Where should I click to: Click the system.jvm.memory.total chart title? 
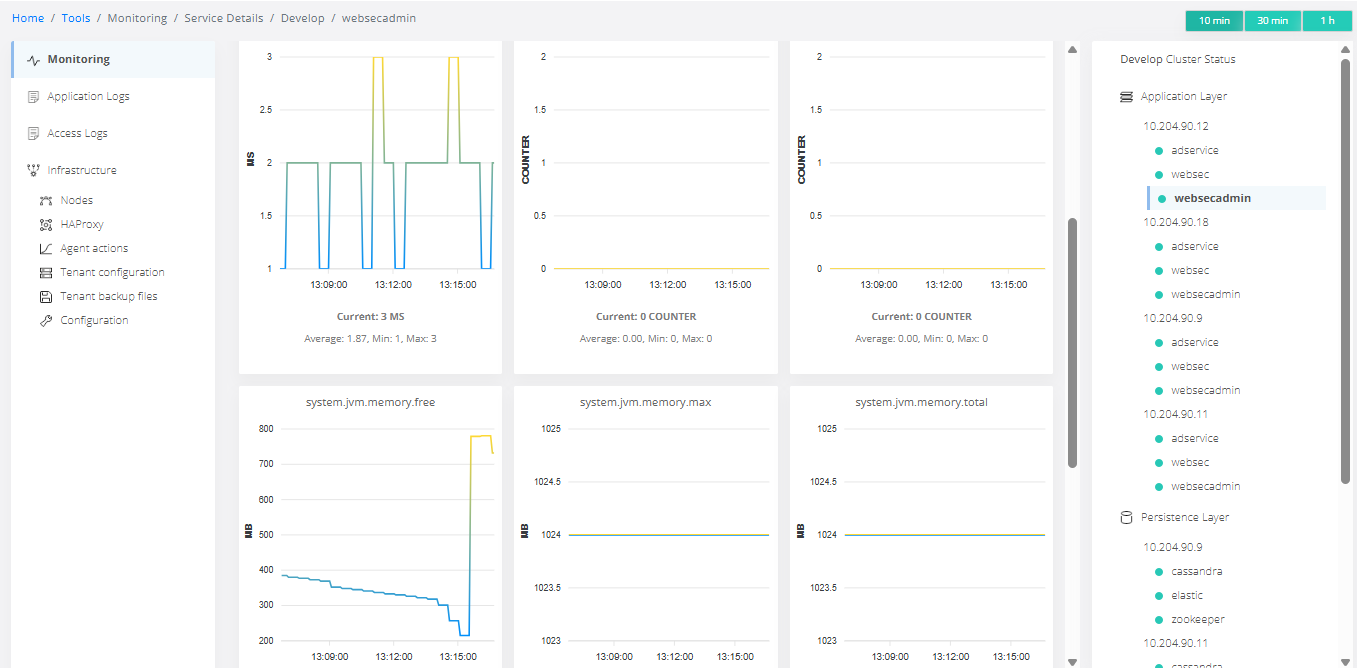[921, 403]
